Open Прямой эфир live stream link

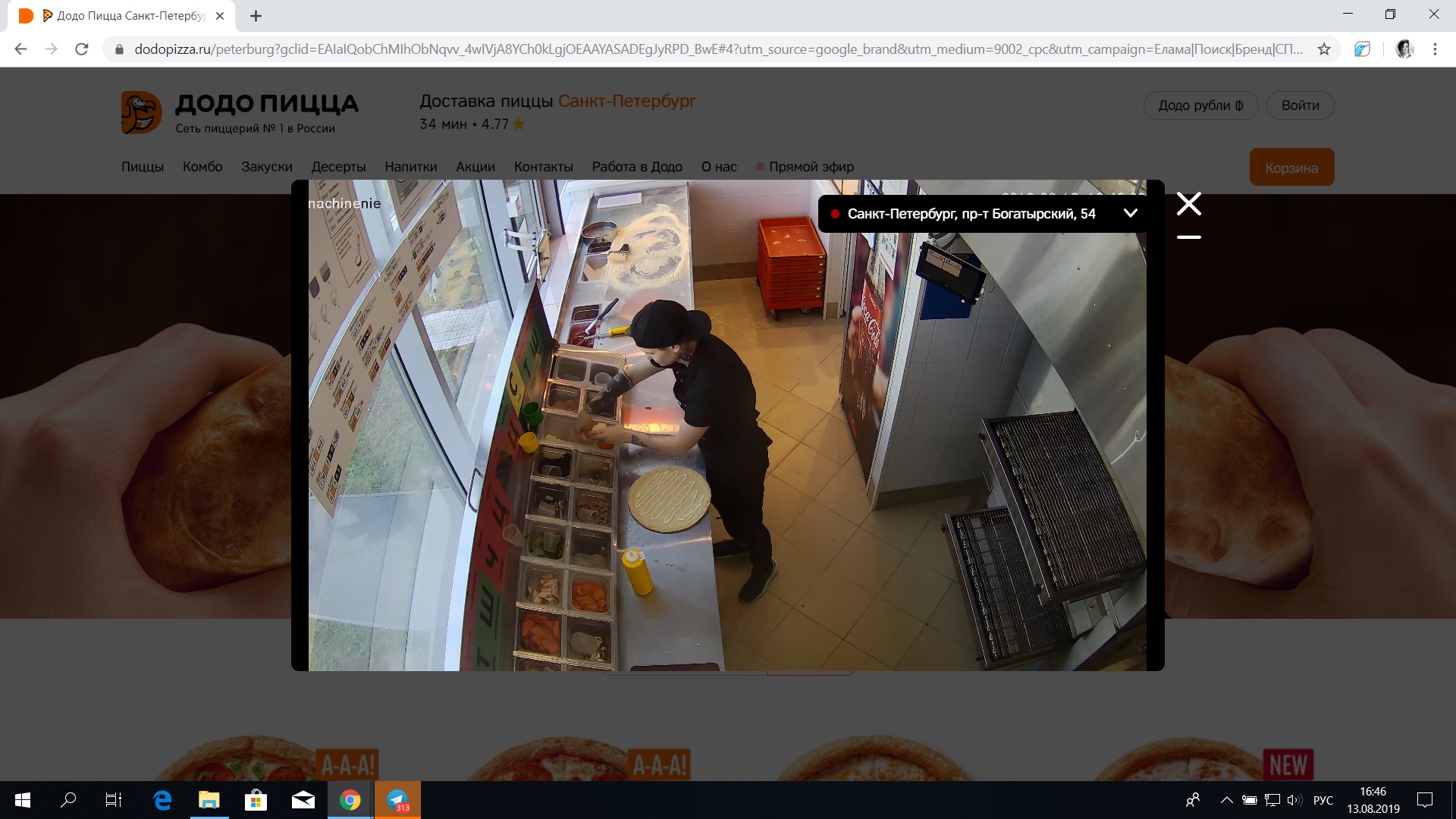pos(811,167)
